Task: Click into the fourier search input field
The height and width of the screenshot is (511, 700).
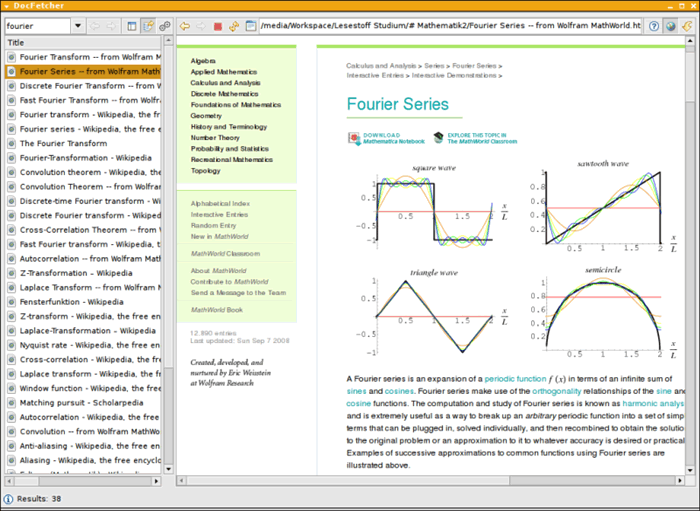Action: 36,25
